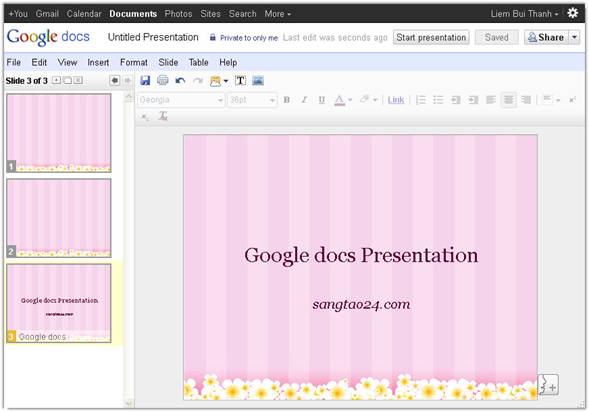The width and height of the screenshot is (589, 412).
Task: Add a new slide with the plus icon
Action: (x=56, y=80)
